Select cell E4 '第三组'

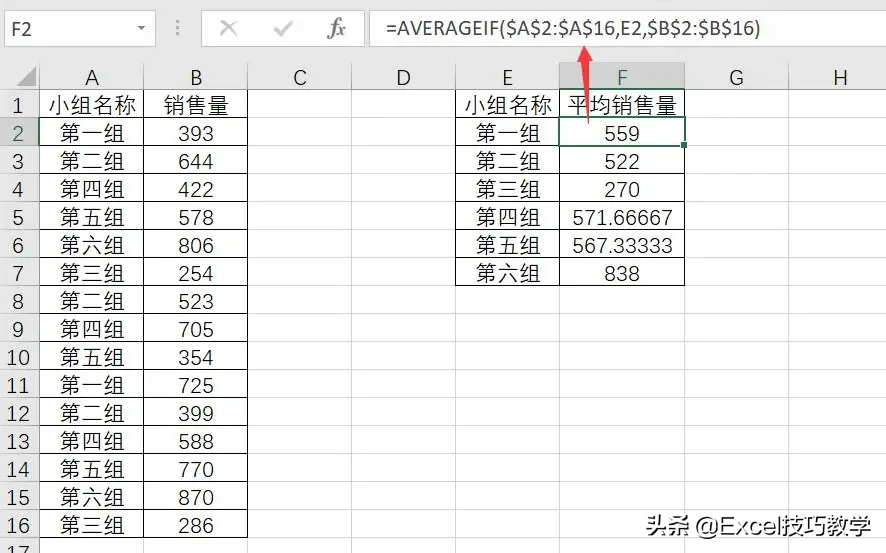[x=507, y=189]
